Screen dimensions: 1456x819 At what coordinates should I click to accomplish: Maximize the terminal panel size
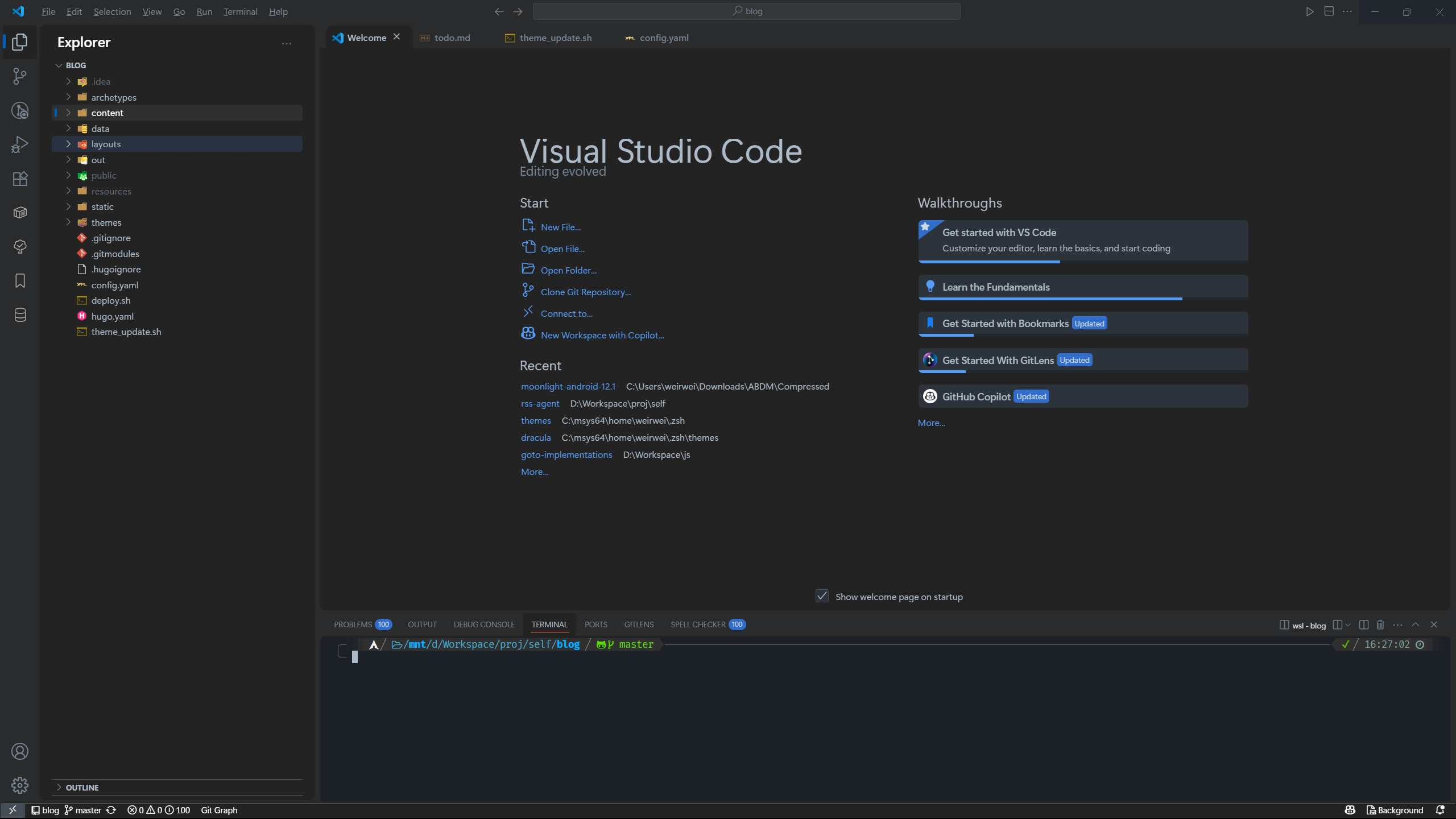1416,624
